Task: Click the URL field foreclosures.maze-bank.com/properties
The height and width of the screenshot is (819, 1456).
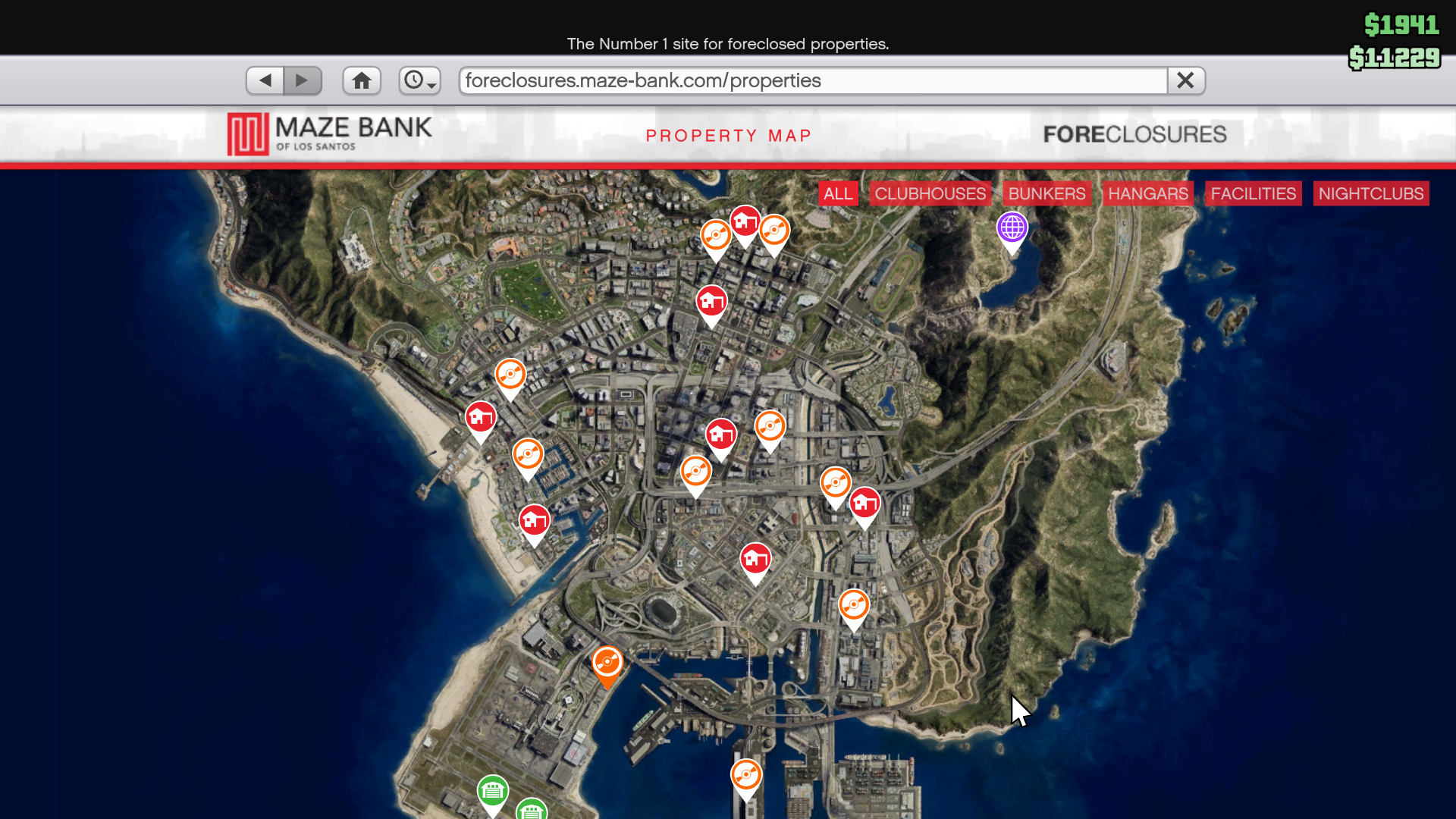Action: tap(813, 80)
